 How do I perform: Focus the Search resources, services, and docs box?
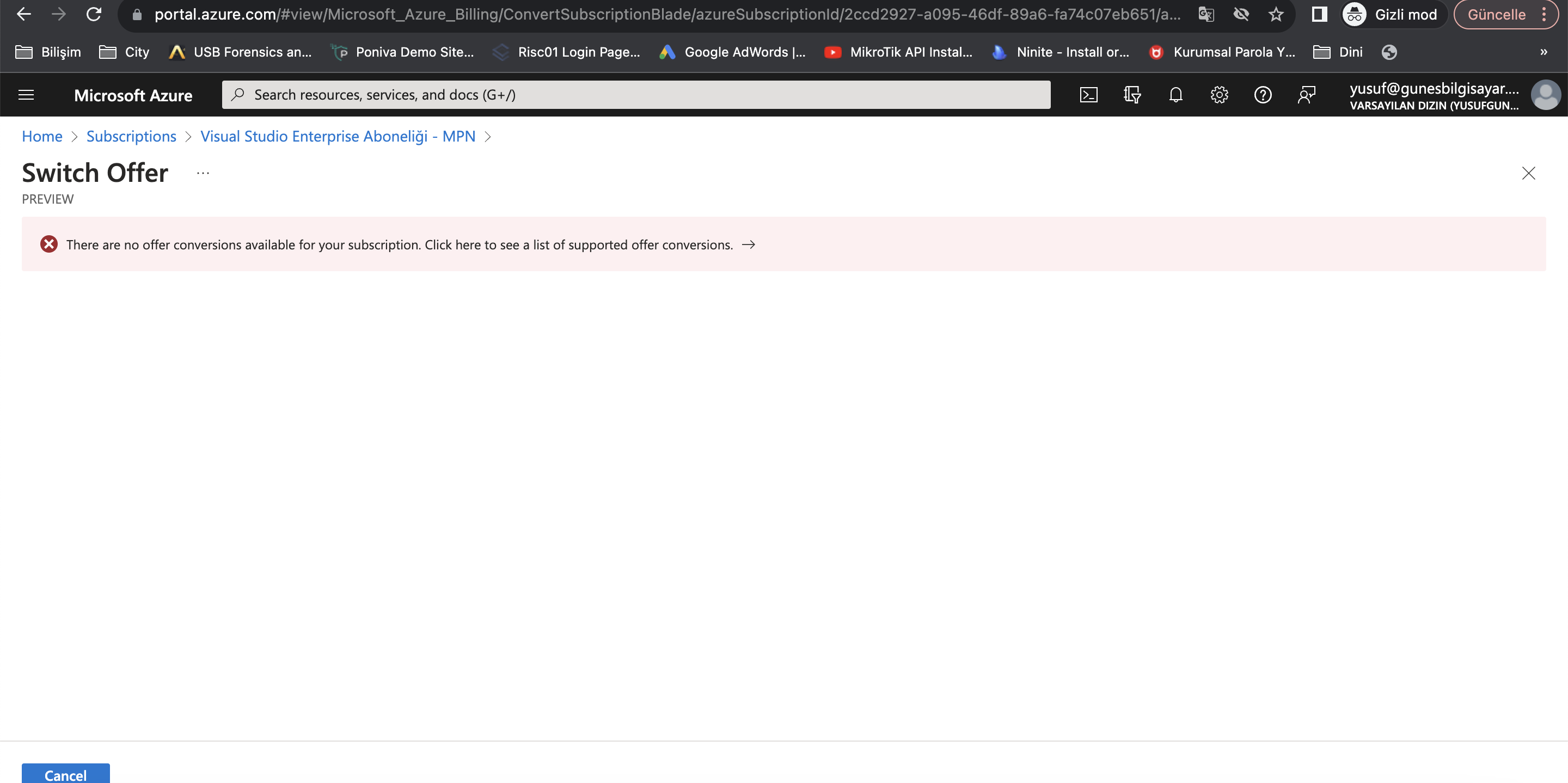click(x=636, y=95)
